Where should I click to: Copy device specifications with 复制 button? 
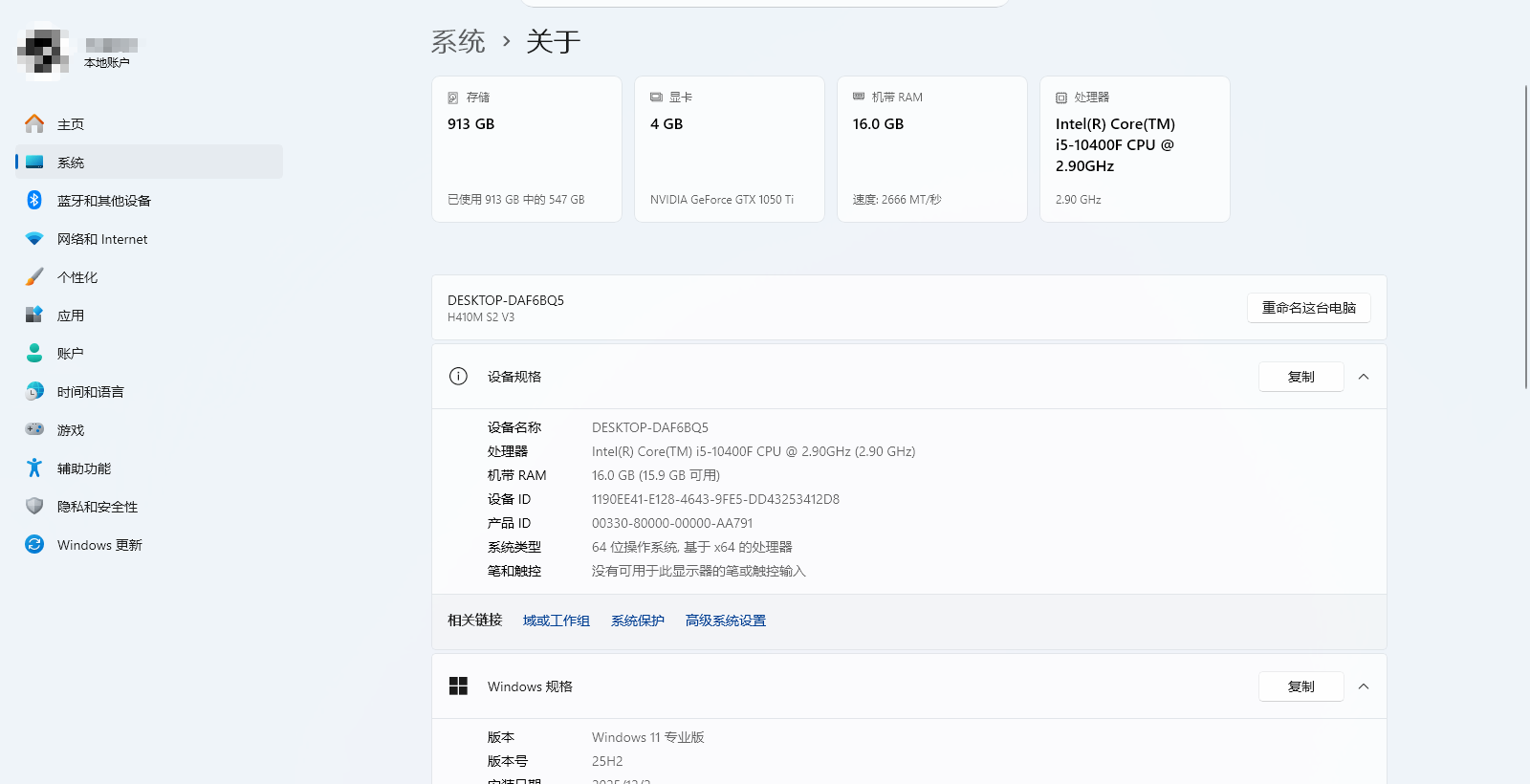(x=1301, y=377)
